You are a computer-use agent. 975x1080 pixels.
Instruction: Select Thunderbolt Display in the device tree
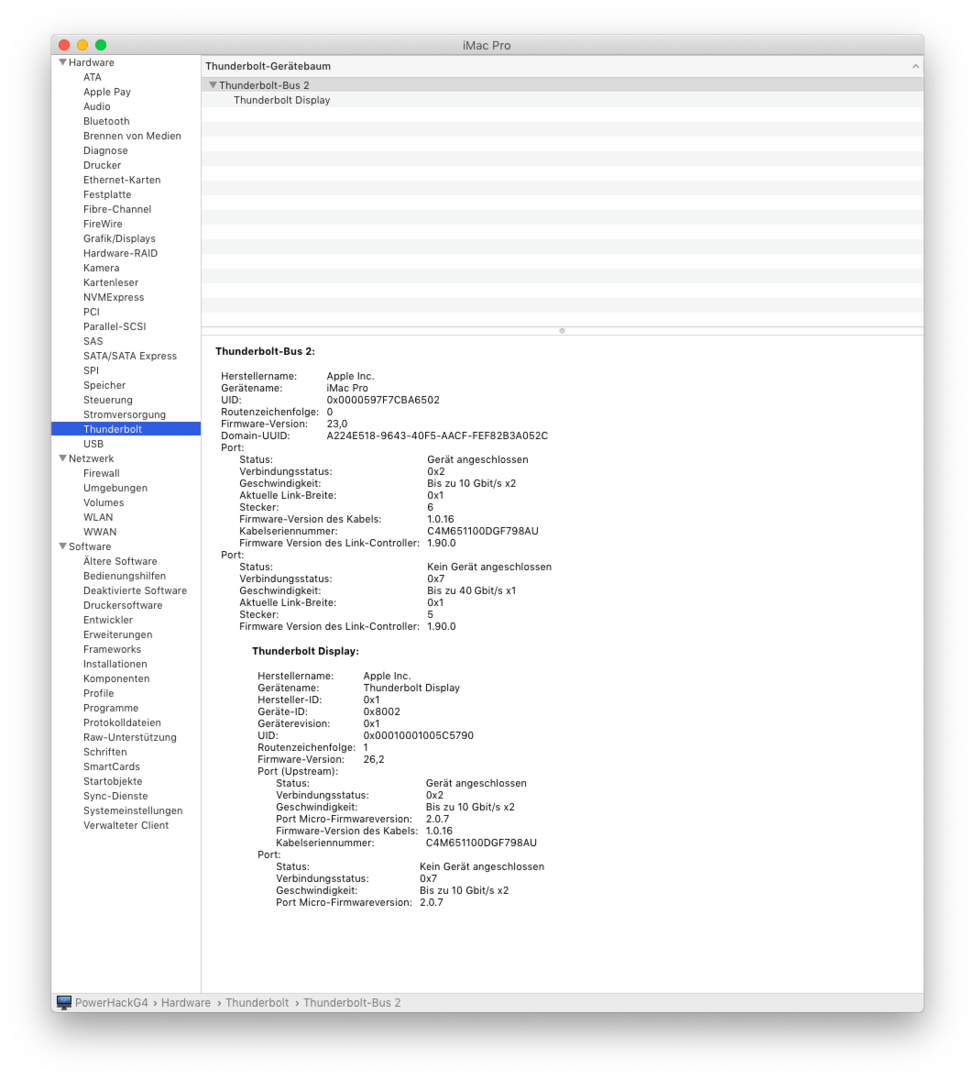pos(282,100)
